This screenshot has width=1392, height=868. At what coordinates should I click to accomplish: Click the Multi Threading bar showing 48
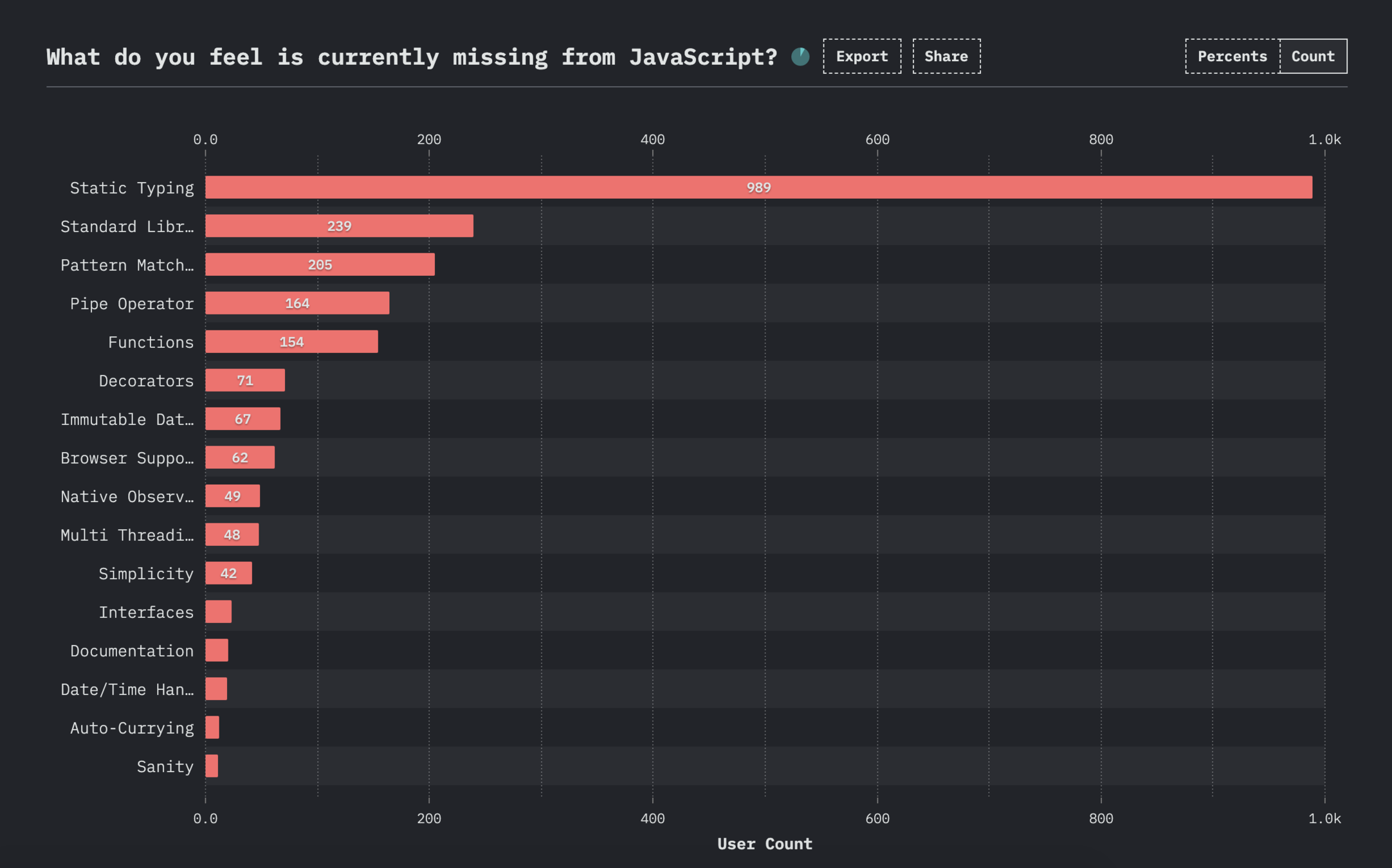click(x=232, y=535)
